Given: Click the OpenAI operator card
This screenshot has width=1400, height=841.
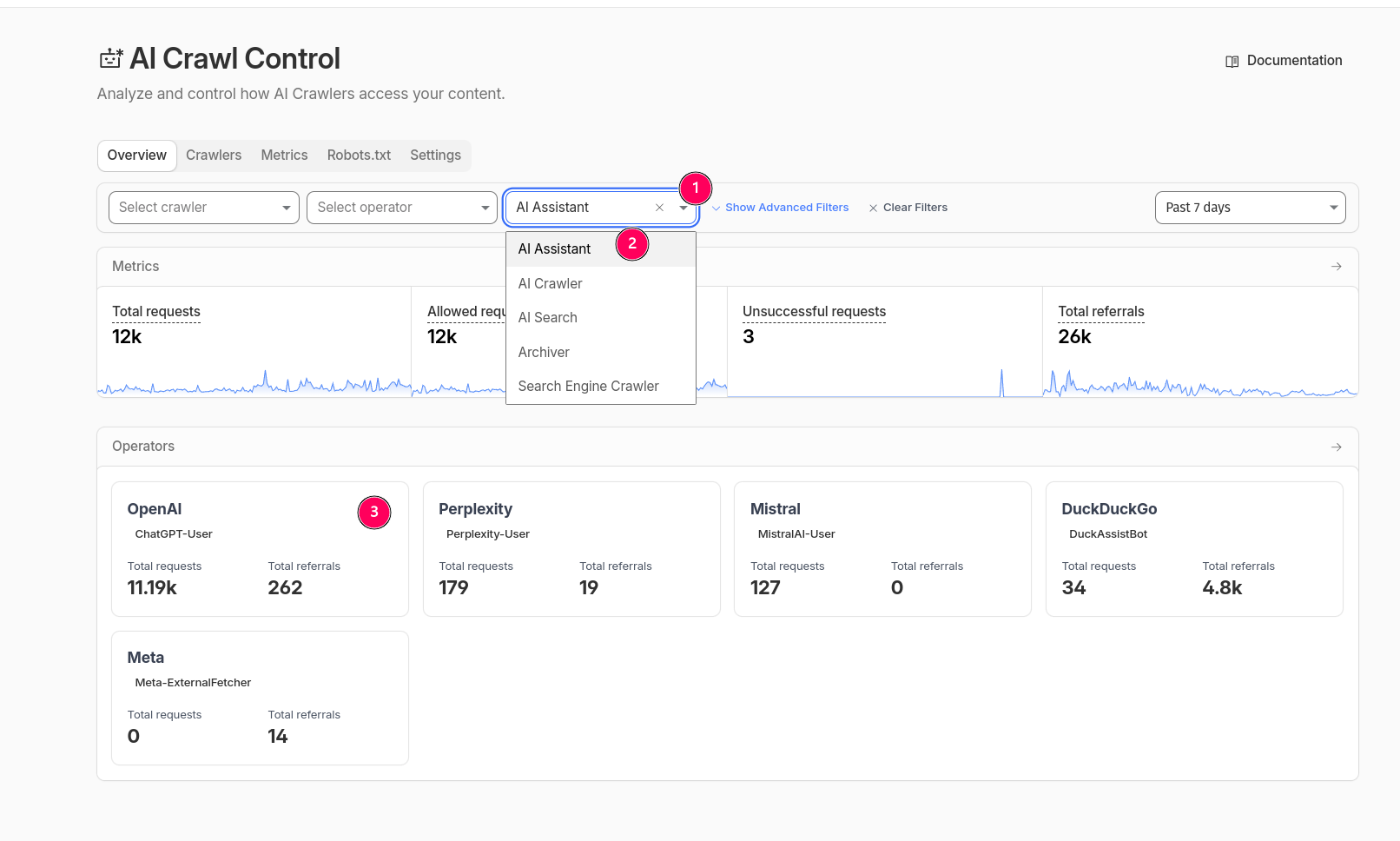Looking at the screenshot, I should tap(260, 549).
